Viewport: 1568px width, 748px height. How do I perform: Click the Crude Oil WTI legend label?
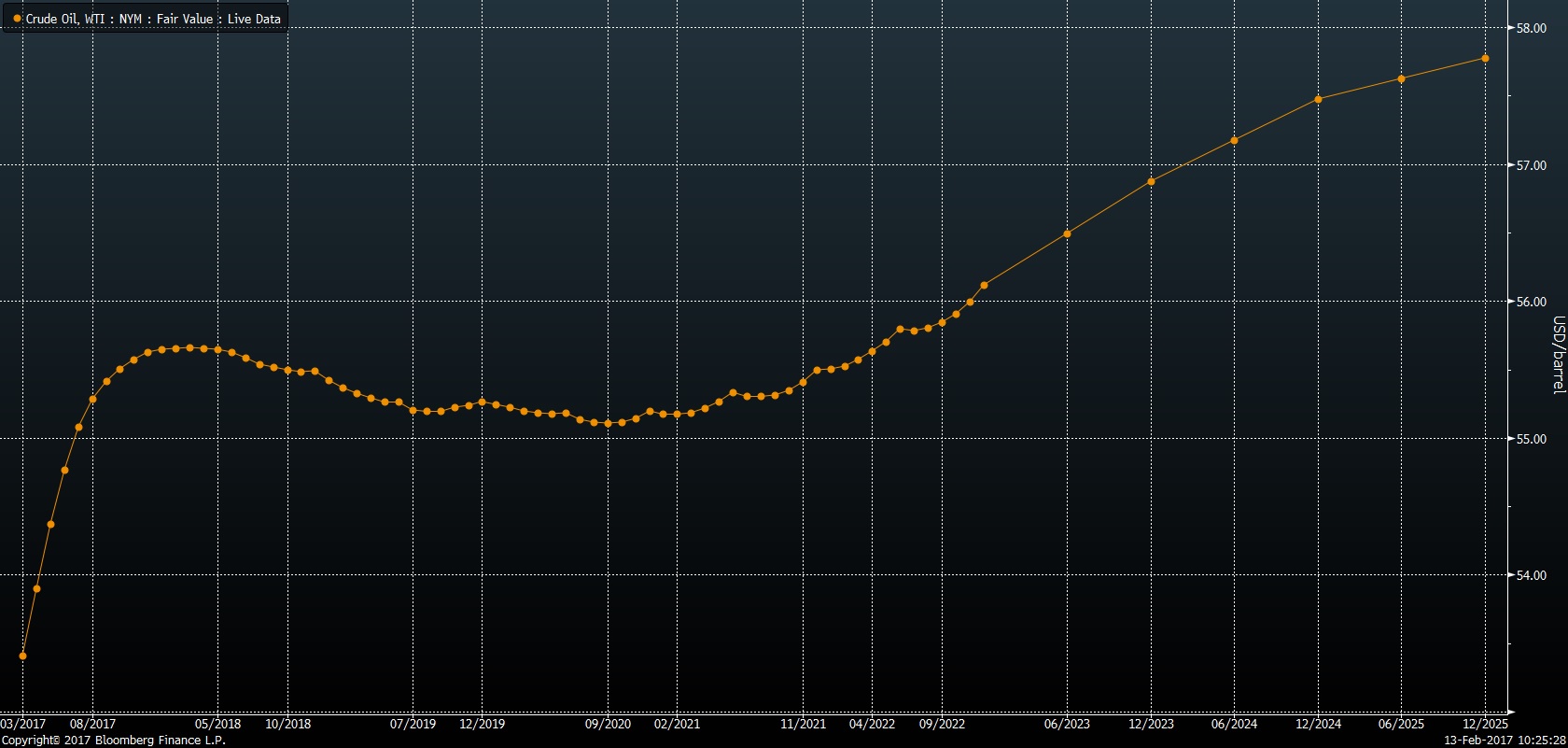pyautogui.click(x=153, y=19)
